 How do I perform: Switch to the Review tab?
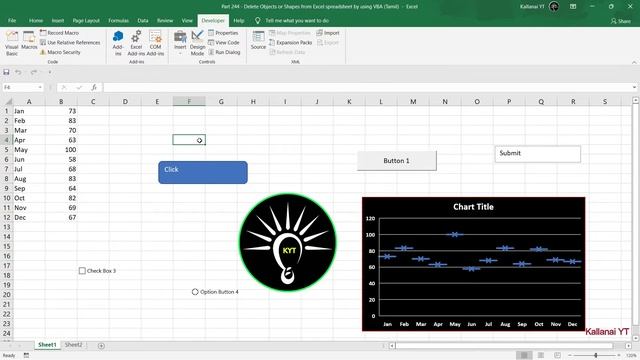165,20
